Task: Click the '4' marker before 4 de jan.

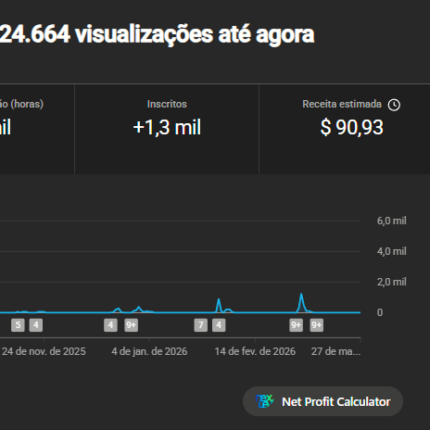Action: pyautogui.click(x=111, y=325)
